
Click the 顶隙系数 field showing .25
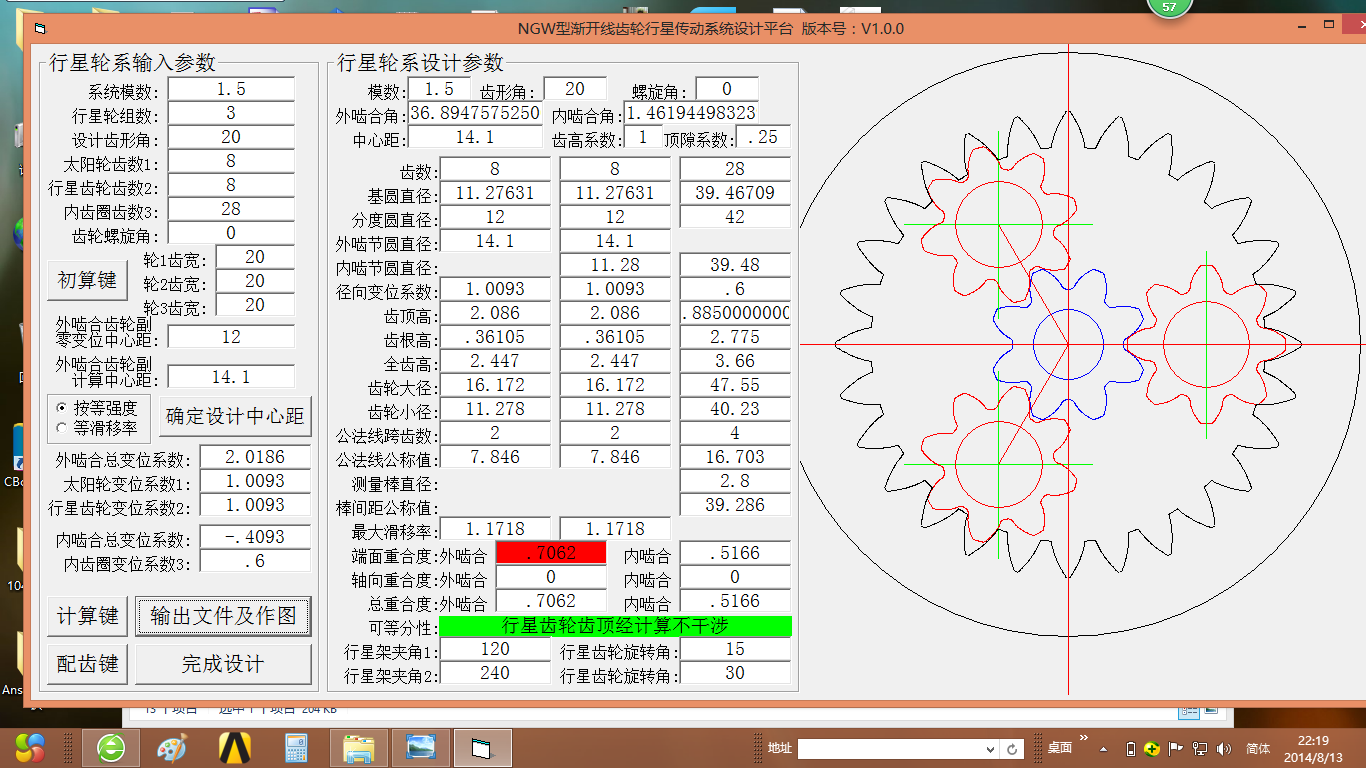click(763, 137)
